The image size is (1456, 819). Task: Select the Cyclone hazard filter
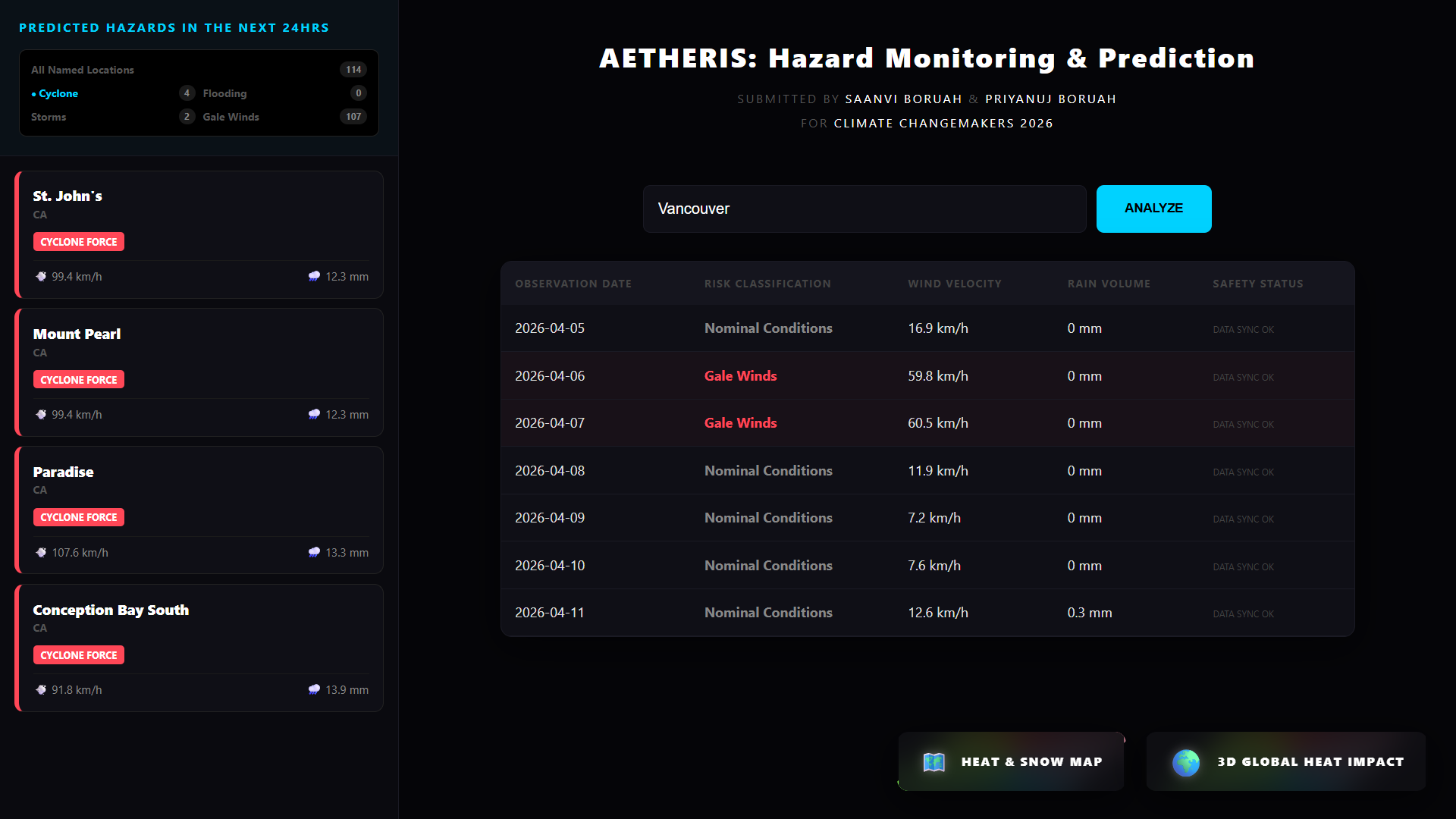coord(58,93)
